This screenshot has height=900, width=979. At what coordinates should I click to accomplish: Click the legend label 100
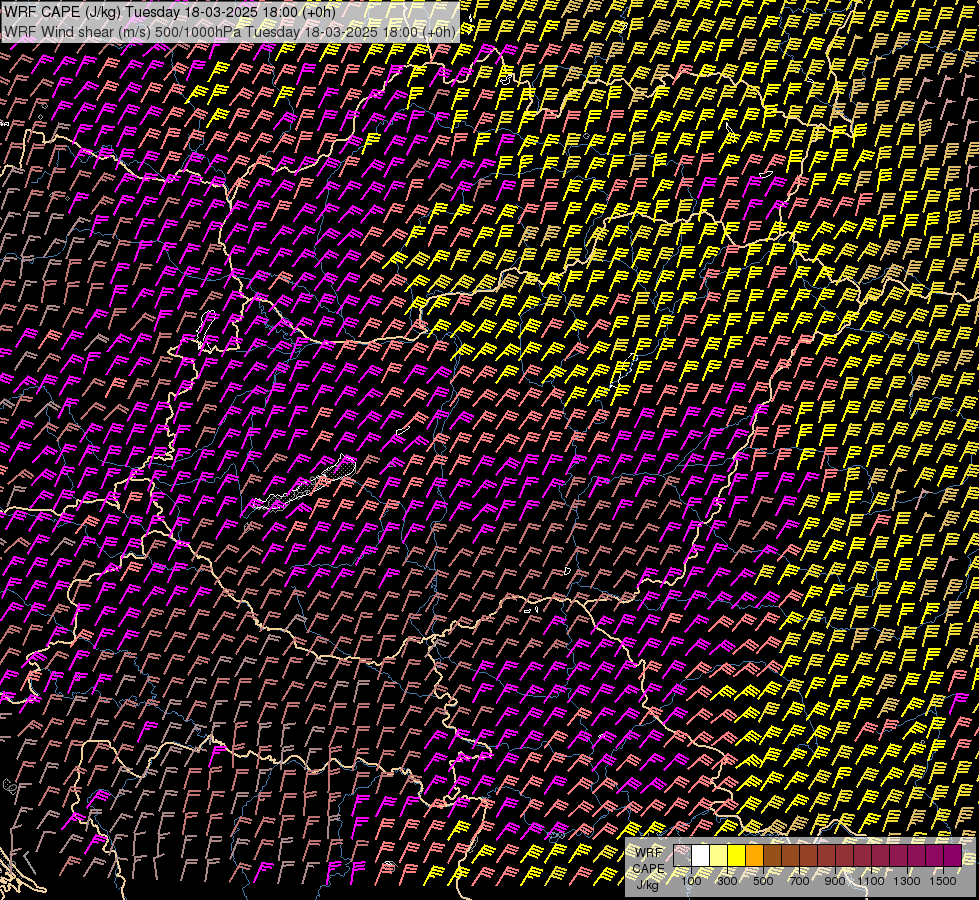point(691,881)
